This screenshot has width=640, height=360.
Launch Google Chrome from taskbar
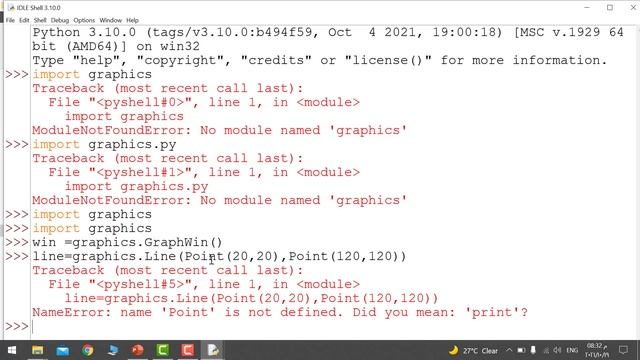pyautogui.click(x=87, y=350)
